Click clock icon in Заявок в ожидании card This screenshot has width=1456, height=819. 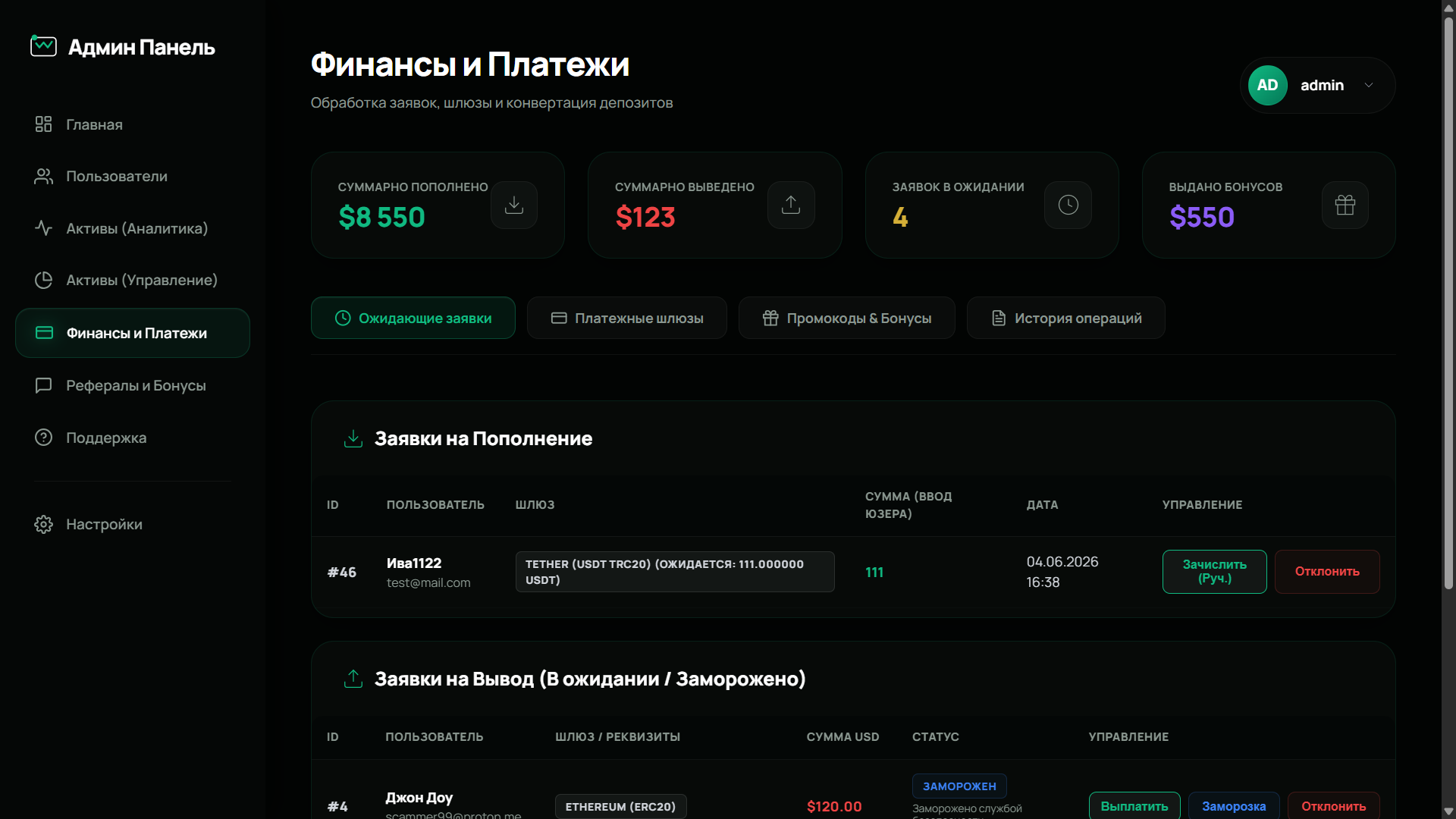[x=1068, y=205]
